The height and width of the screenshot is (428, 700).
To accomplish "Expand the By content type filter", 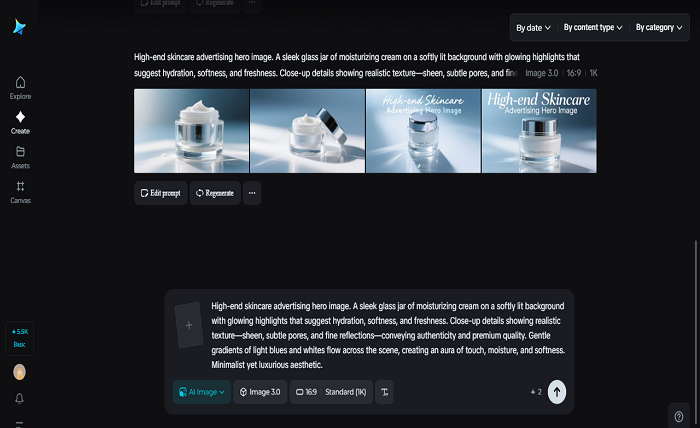I will pos(593,28).
